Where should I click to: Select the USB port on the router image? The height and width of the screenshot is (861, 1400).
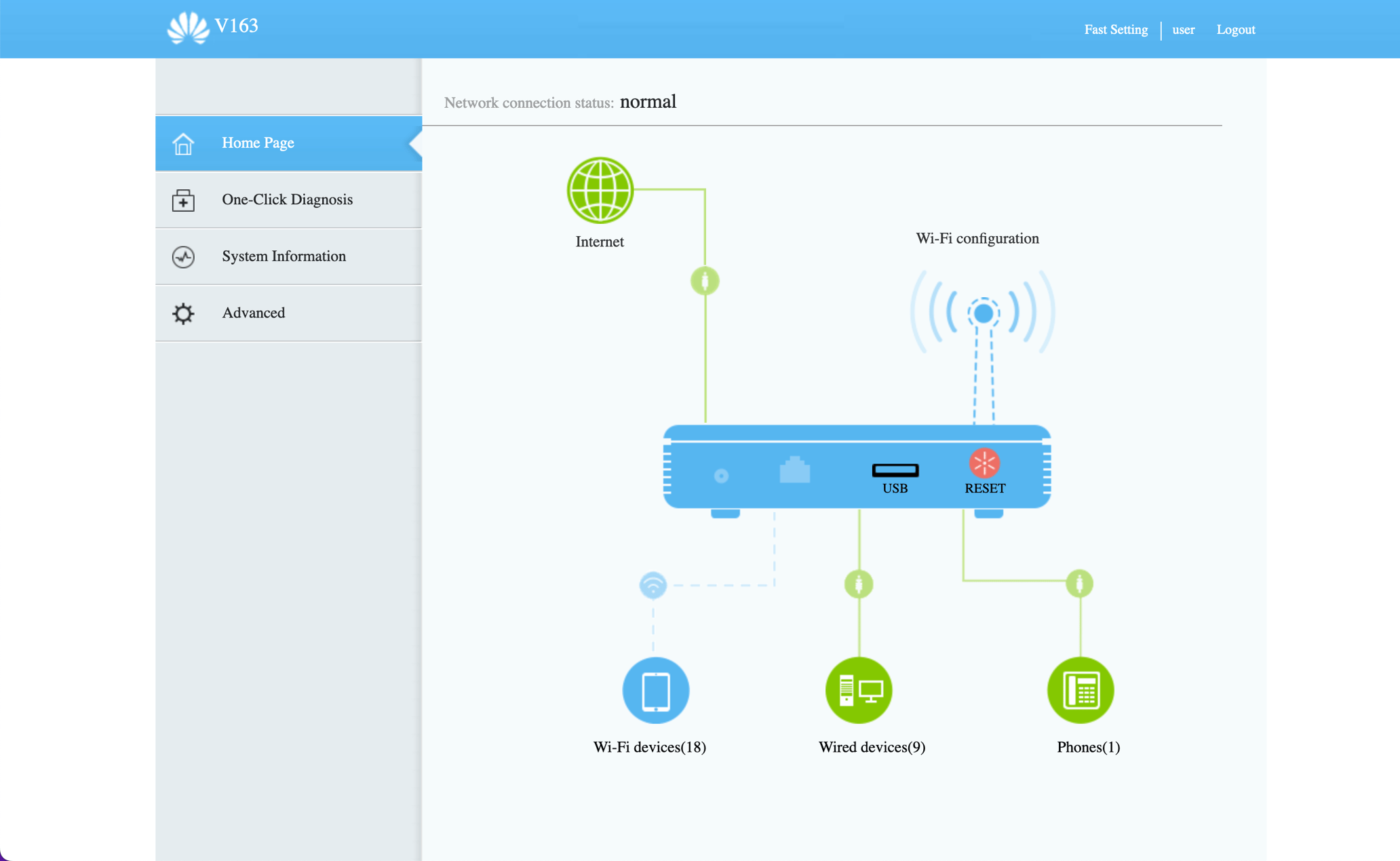pyautogui.click(x=895, y=470)
